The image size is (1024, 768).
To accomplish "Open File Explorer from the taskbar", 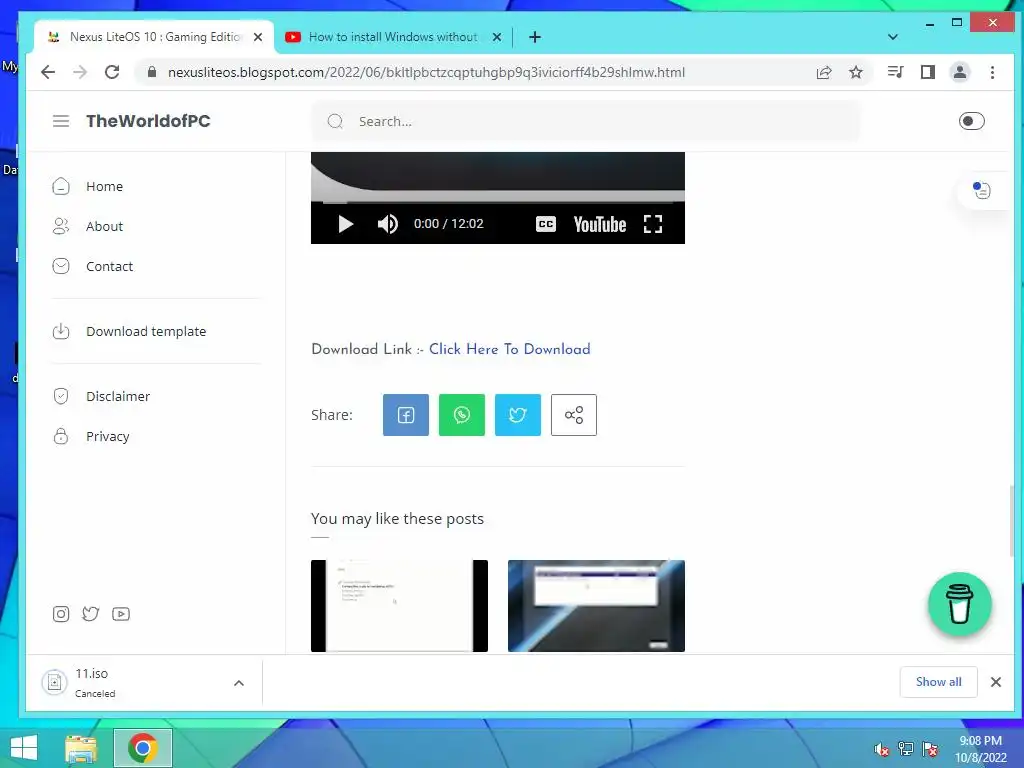I will pyautogui.click(x=81, y=748).
